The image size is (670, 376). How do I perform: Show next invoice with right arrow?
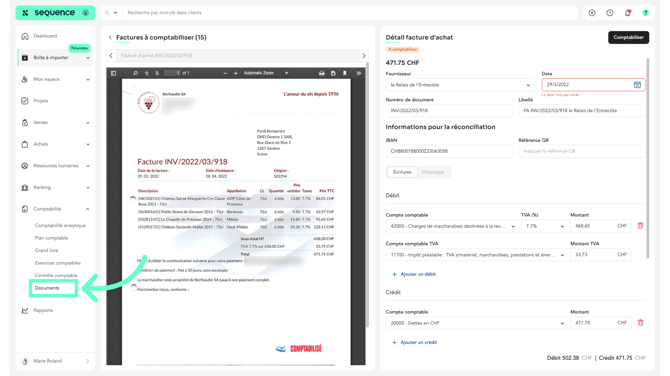point(364,56)
